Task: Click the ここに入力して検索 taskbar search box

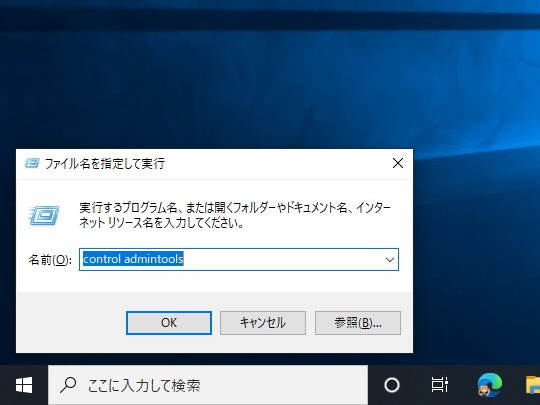Action: 208,385
